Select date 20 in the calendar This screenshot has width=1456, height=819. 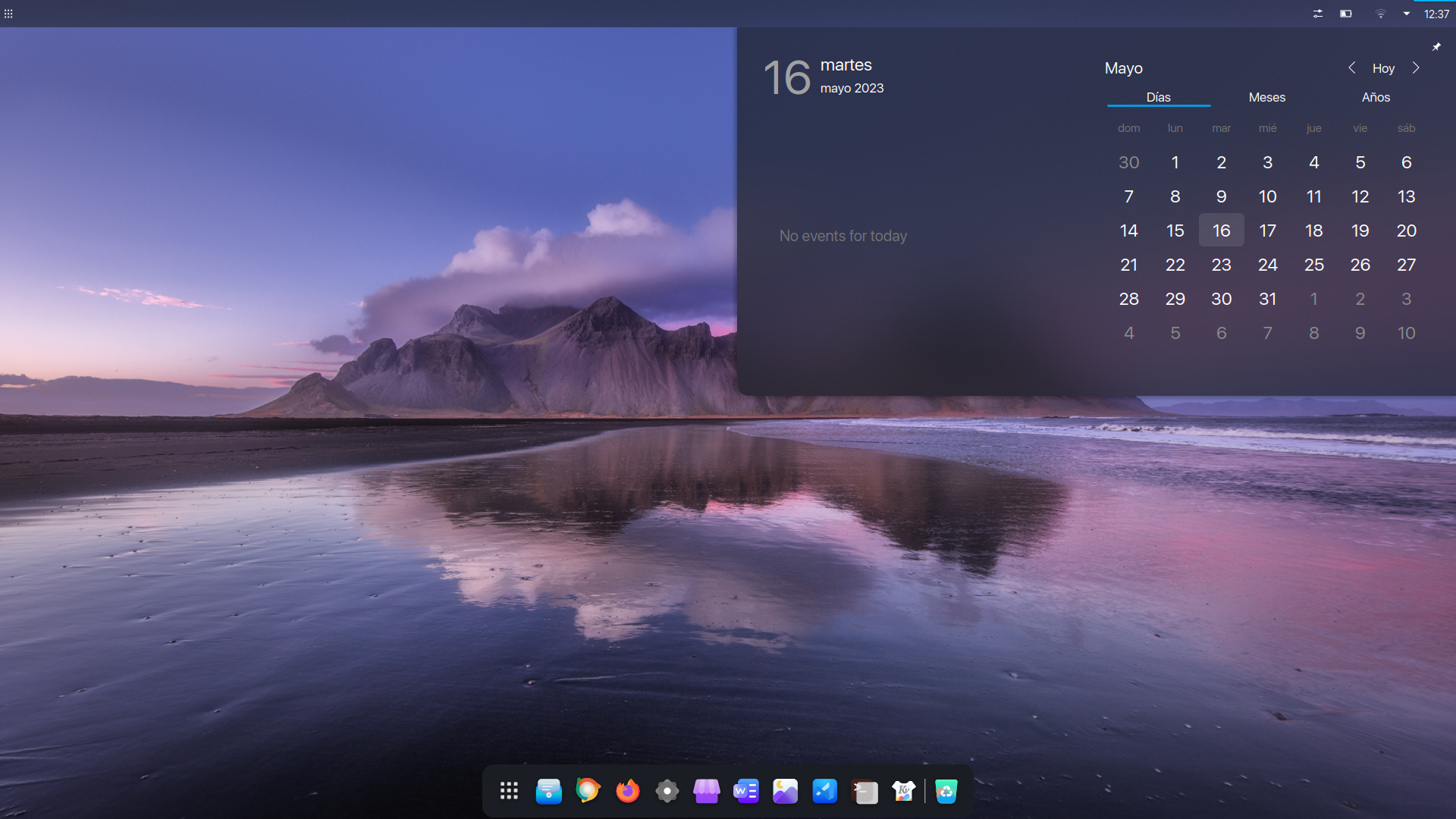(1406, 231)
